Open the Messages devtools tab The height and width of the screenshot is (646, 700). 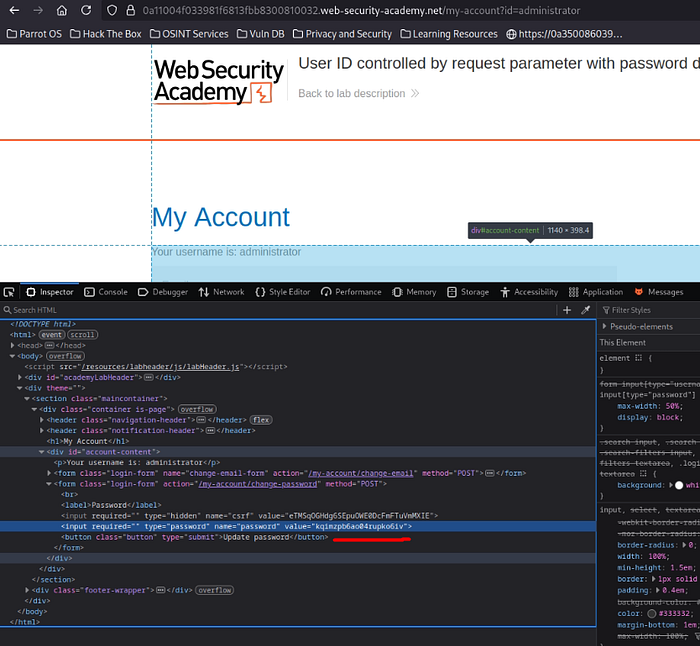pyautogui.click(x=658, y=292)
